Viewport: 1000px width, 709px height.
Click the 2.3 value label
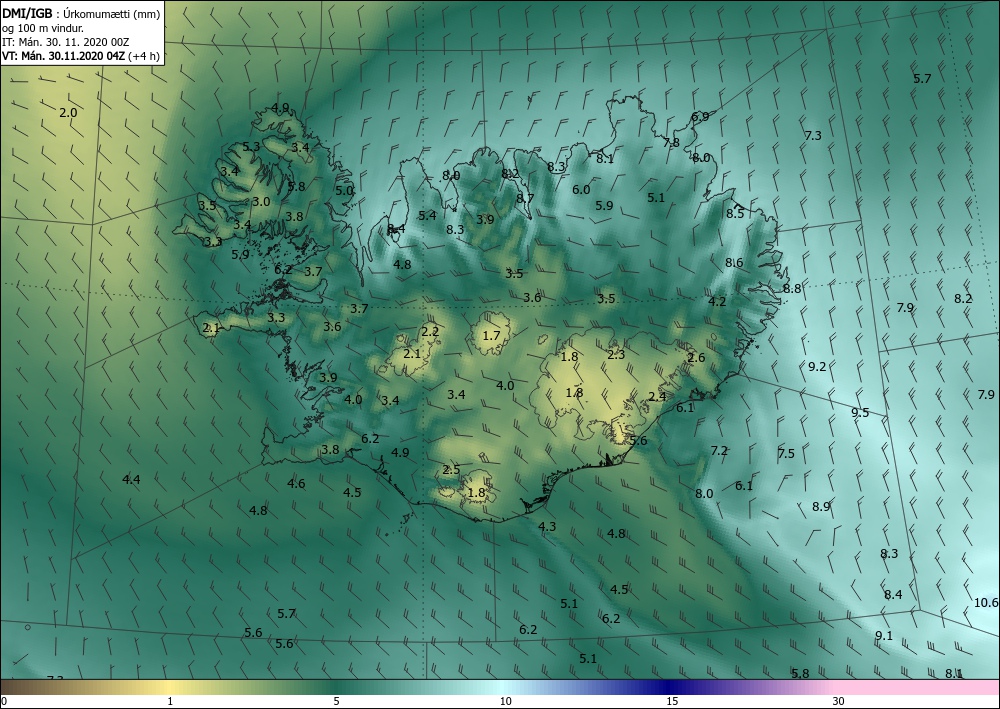point(616,355)
